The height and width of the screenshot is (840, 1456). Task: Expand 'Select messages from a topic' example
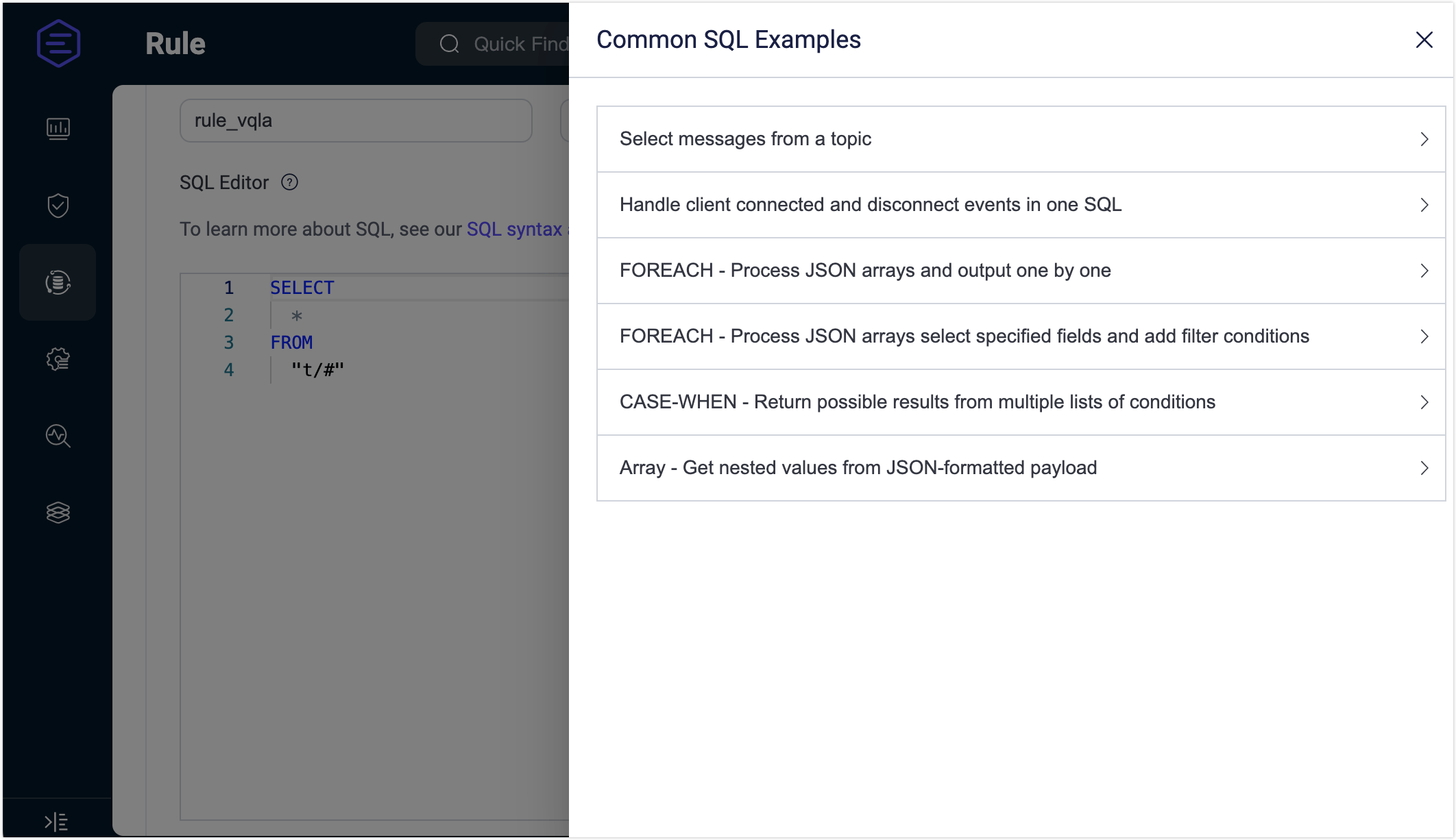(1021, 139)
